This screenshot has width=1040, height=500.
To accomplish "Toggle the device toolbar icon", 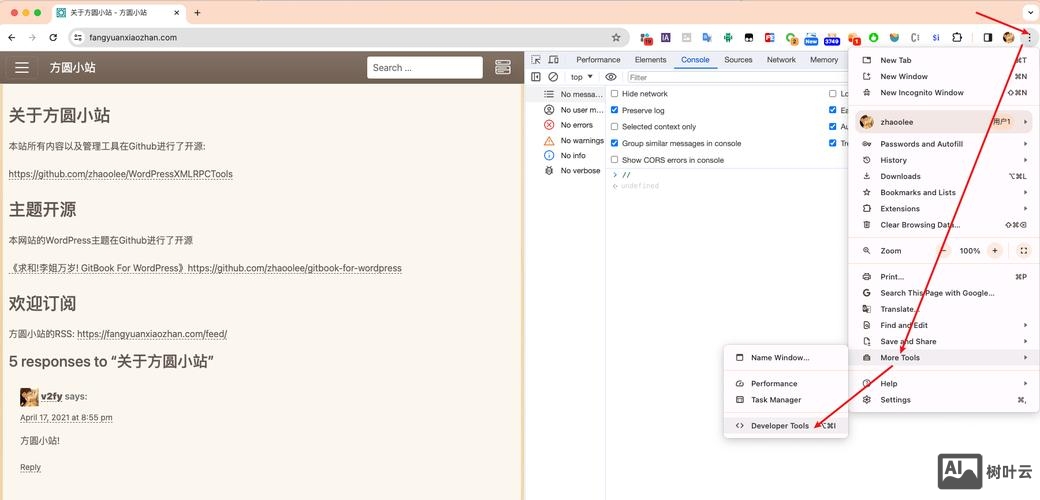I will tap(553, 60).
